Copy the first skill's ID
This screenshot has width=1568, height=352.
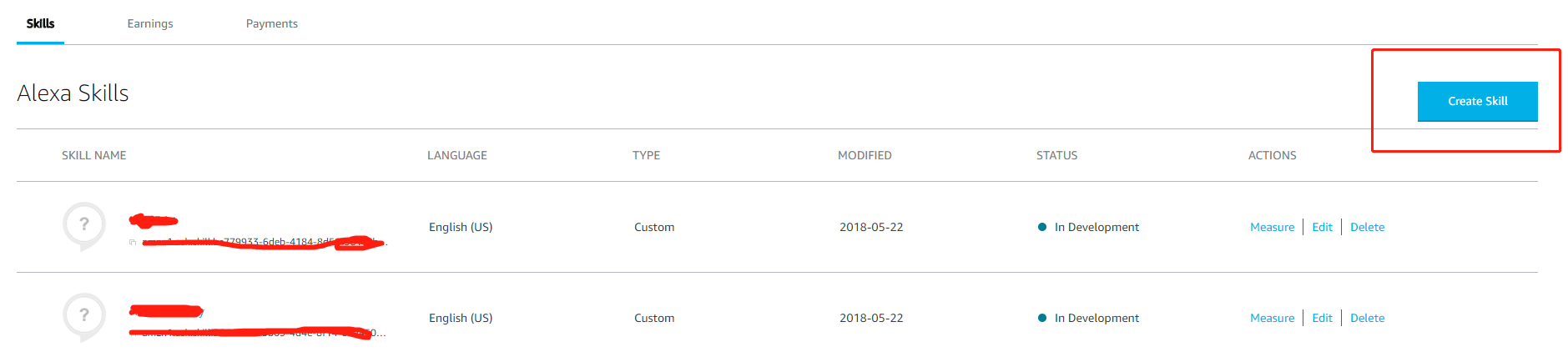coord(133,243)
